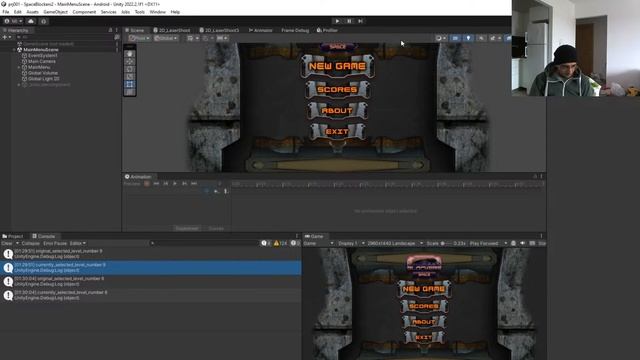Toggle scene lighting with the lightbulb icon
This screenshot has width=640, height=360.
tap(468, 38)
